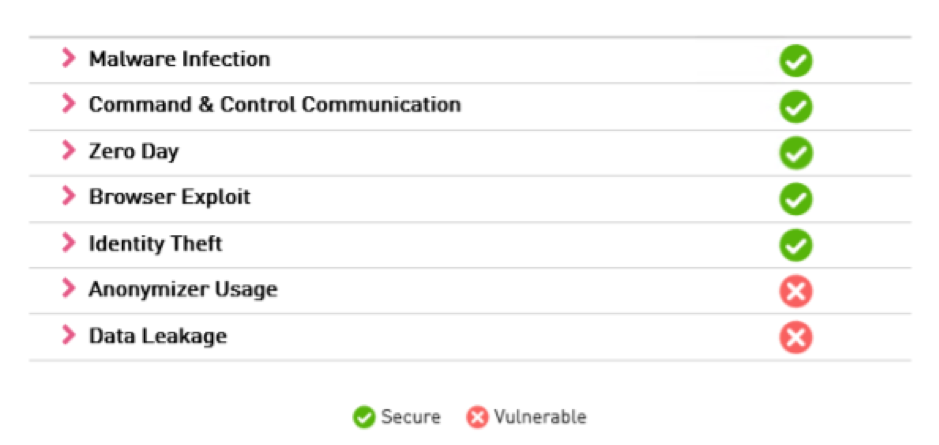Click the Vulnerable legend label
Screen dimensions: 939x445
tap(540, 417)
